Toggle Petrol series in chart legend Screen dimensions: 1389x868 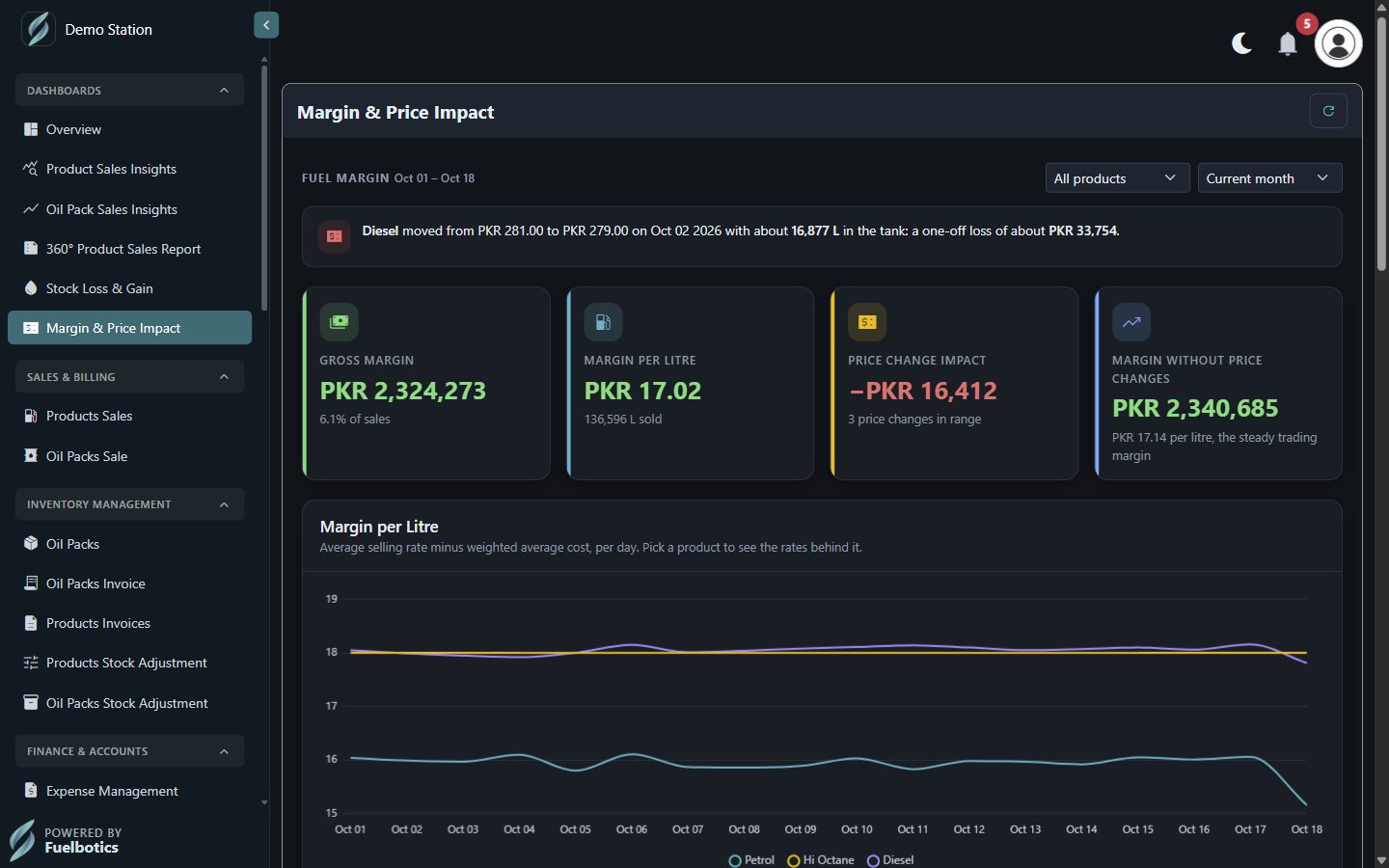(x=751, y=860)
